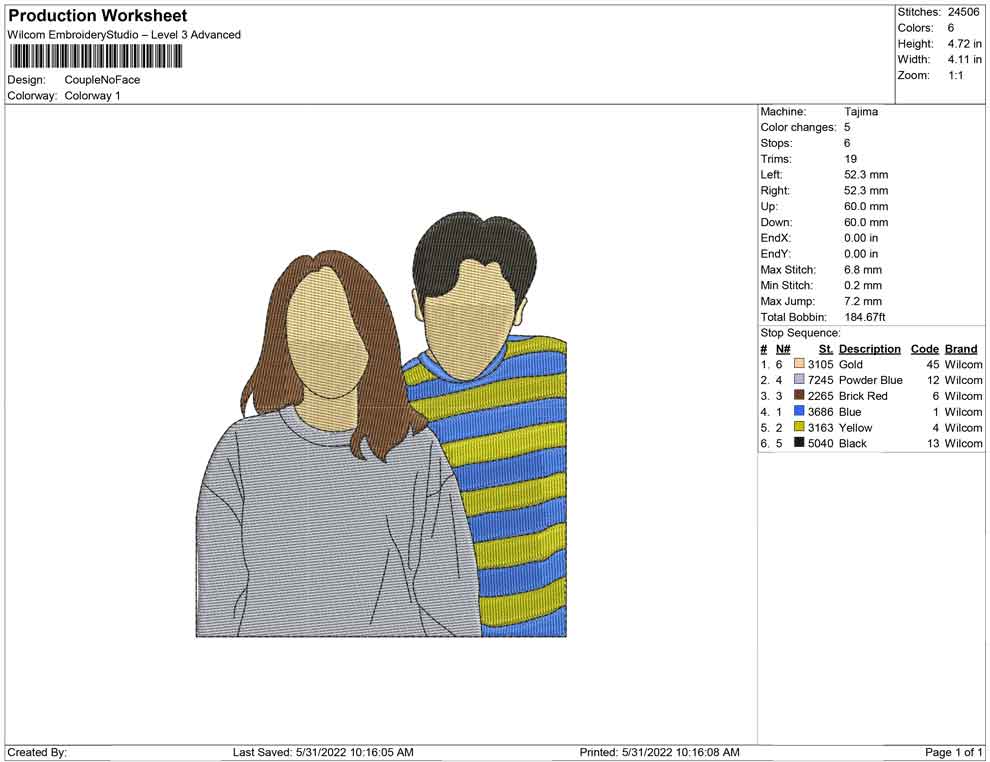Click the Black thread color swatch
Image resolution: width=990 pixels, height=762 pixels.
799,443
